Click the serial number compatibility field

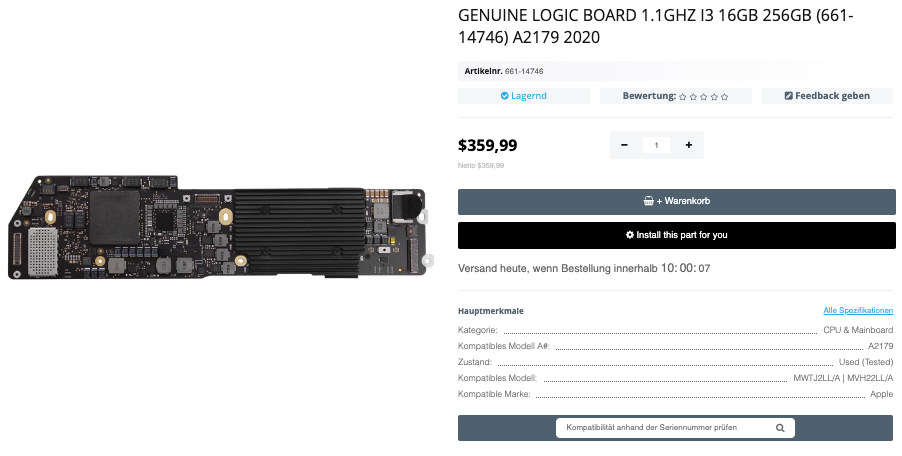pyautogui.click(x=665, y=428)
